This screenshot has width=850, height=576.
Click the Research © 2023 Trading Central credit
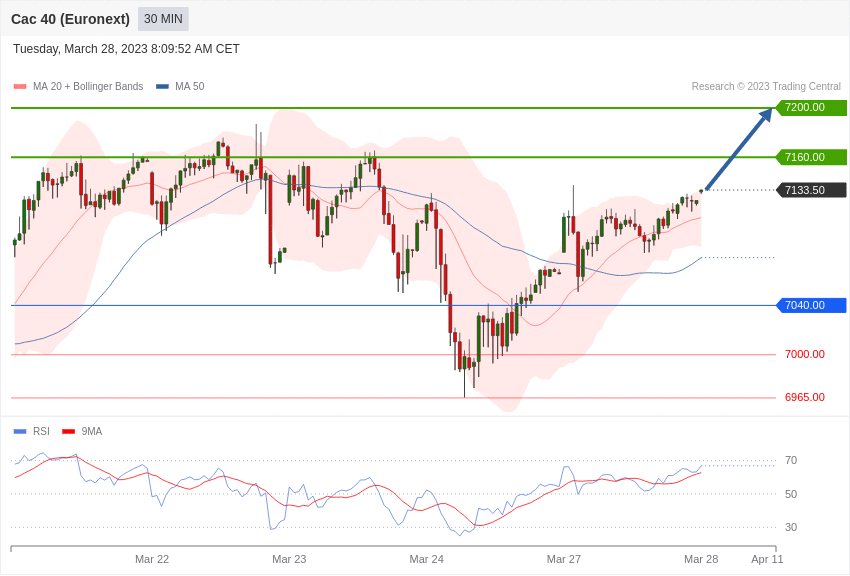point(766,86)
